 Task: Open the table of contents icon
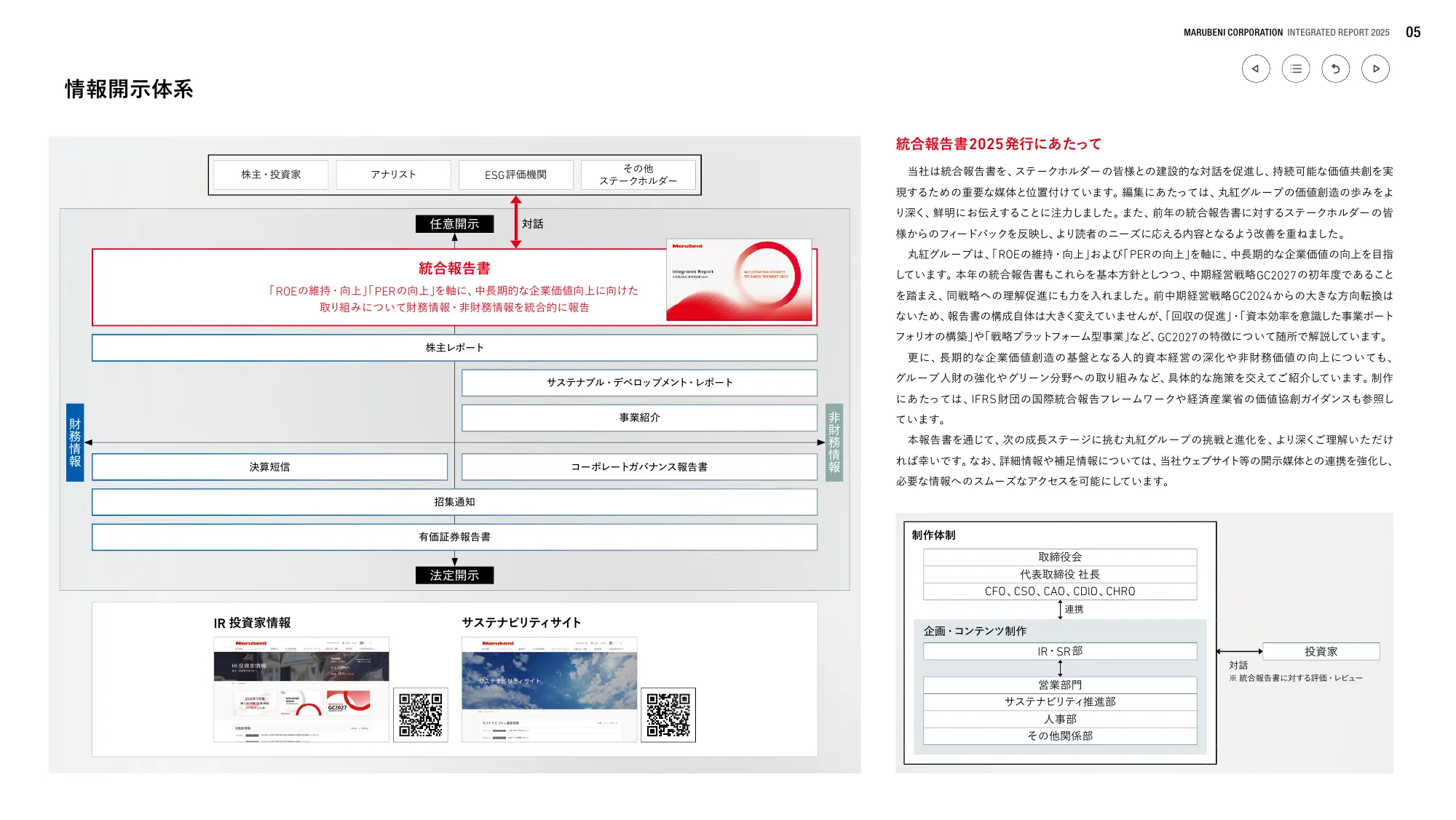click(x=1295, y=68)
